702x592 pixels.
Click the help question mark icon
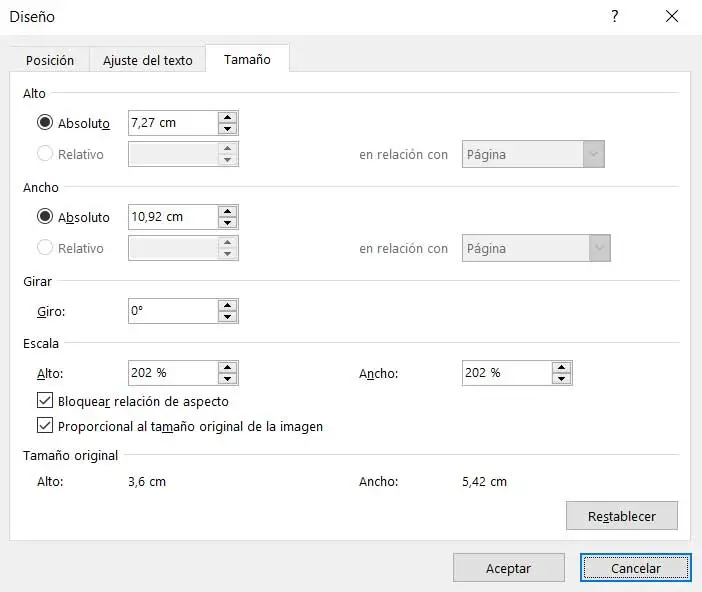[x=614, y=16]
